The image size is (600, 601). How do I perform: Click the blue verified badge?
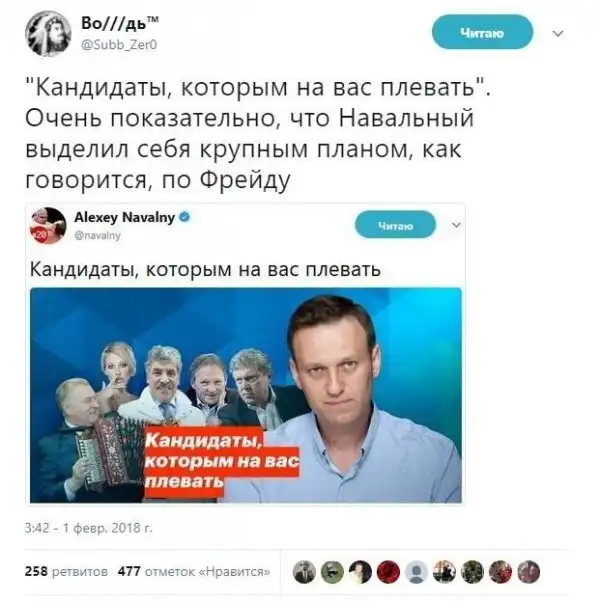185,217
